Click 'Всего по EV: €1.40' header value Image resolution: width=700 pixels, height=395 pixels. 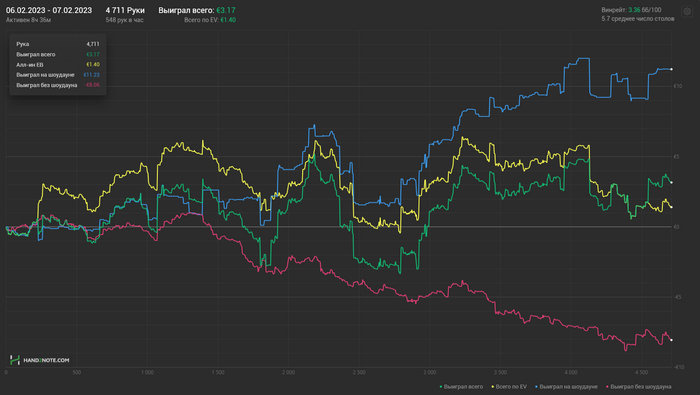[210, 20]
